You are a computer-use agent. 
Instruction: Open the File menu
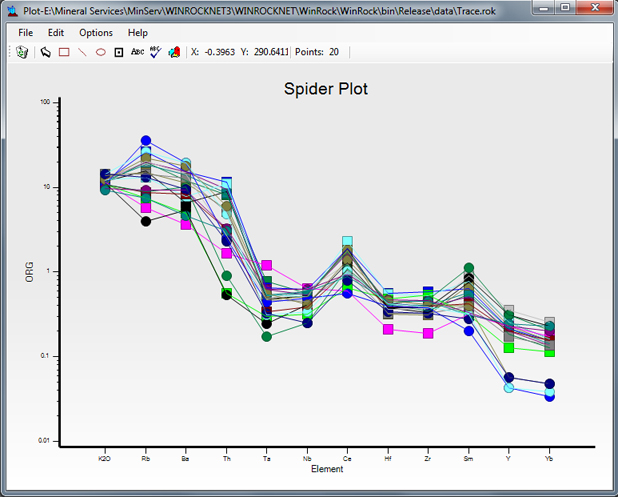pyautogui.click(x=26, y=33)
